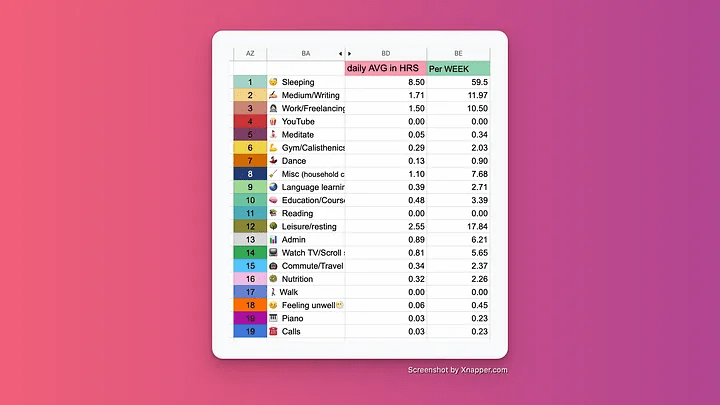The image size is (720, 405).
Task: Click the red color cell numbered 4
Action: coord(249,121)
